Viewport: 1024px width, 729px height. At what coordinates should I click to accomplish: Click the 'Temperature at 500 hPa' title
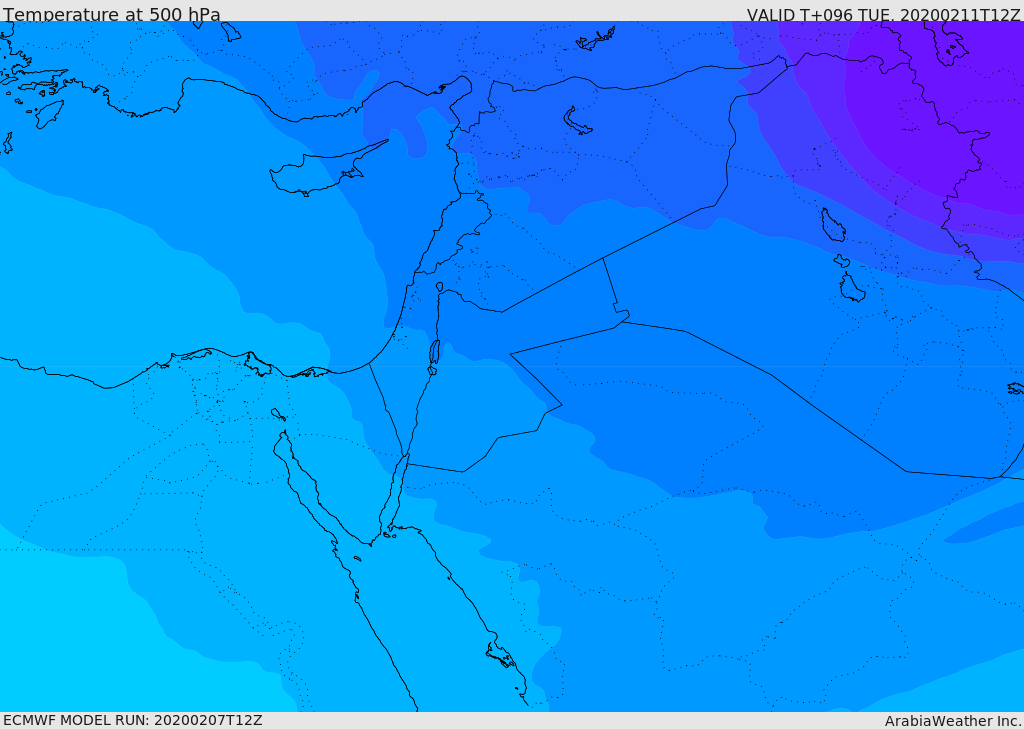click(x=112, y=14)
